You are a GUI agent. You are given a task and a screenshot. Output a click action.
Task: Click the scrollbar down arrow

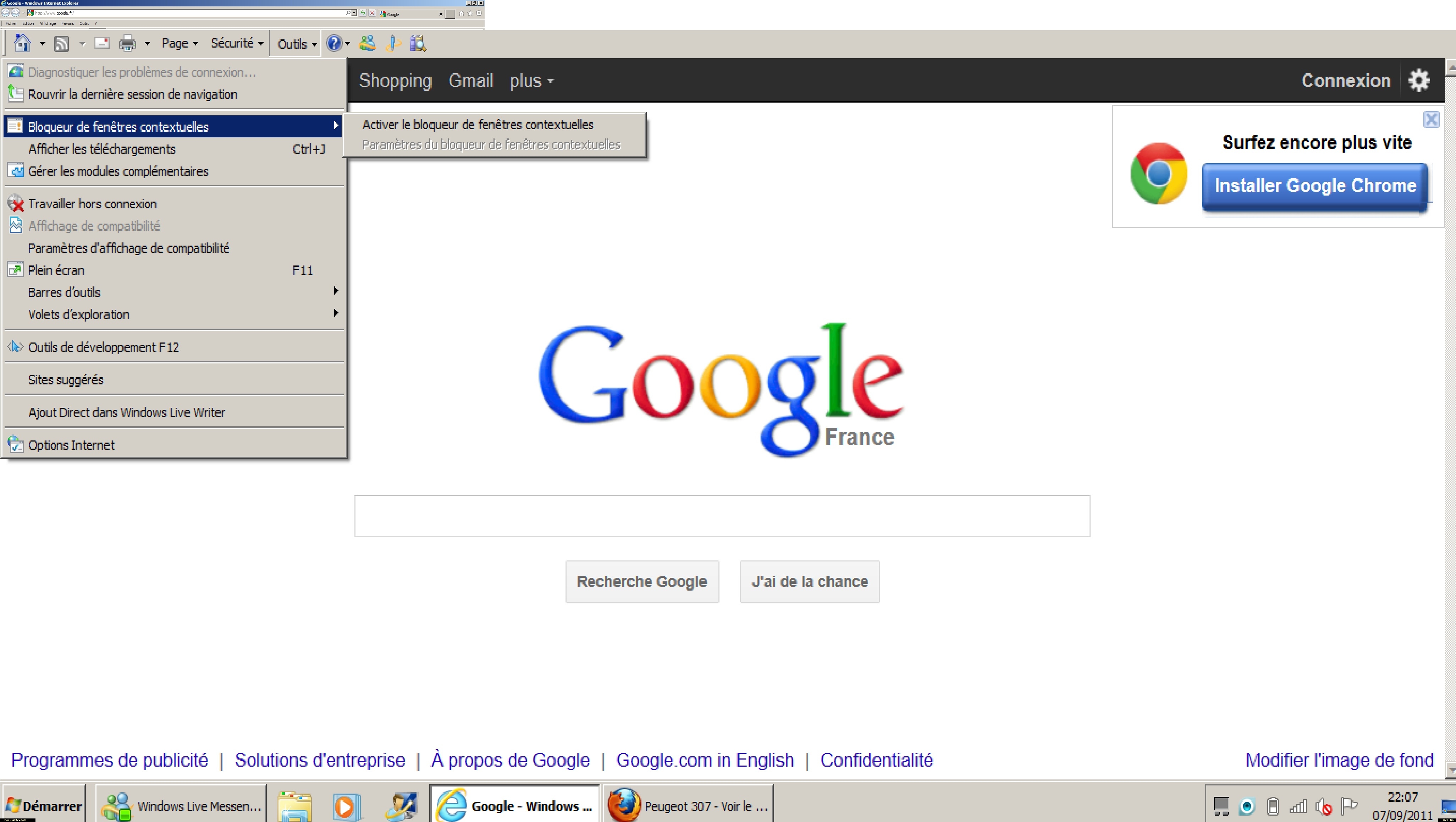[1450, 769]
